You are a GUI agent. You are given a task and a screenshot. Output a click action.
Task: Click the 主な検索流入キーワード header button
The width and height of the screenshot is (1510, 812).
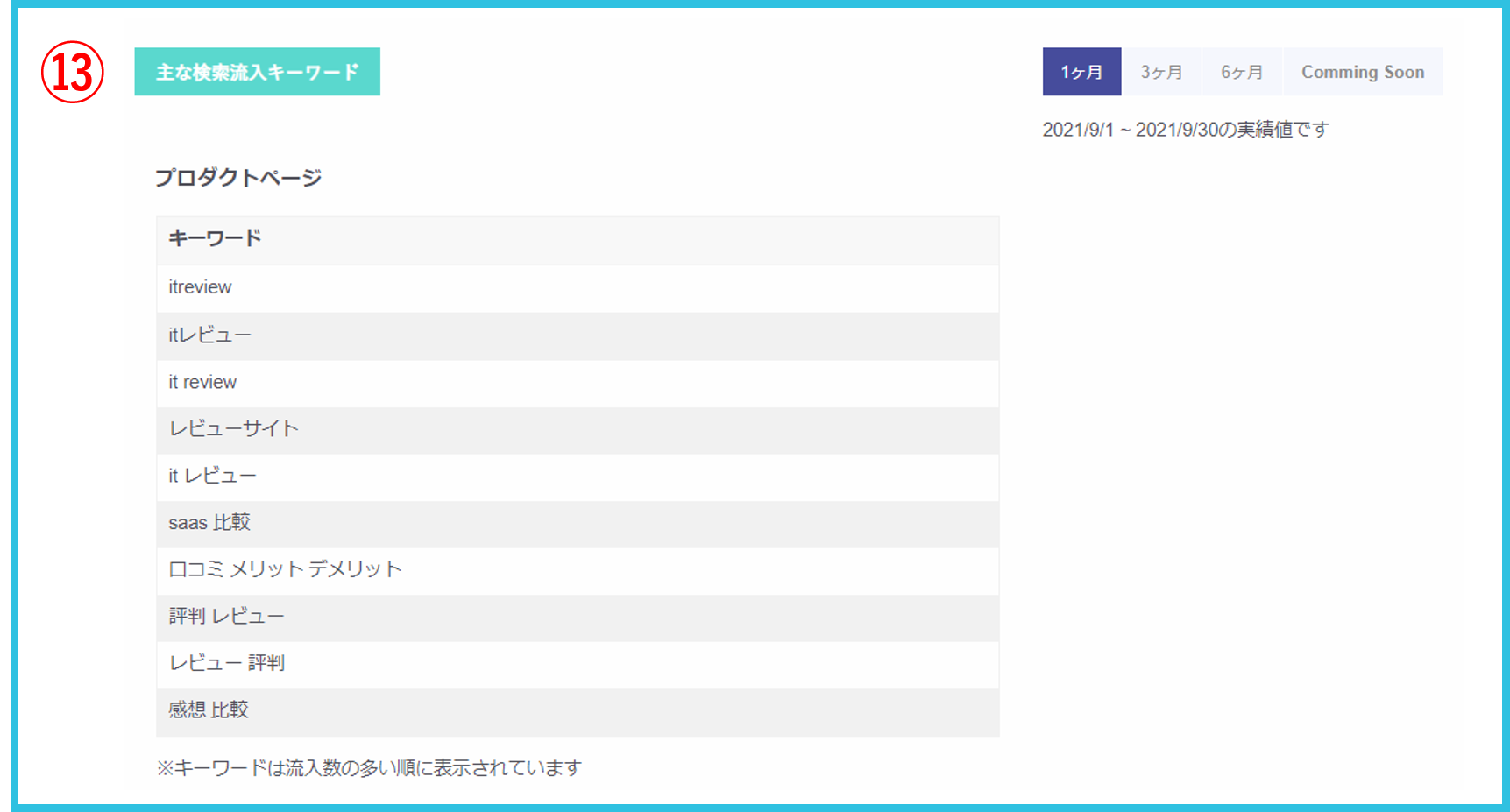click(256, 72)
